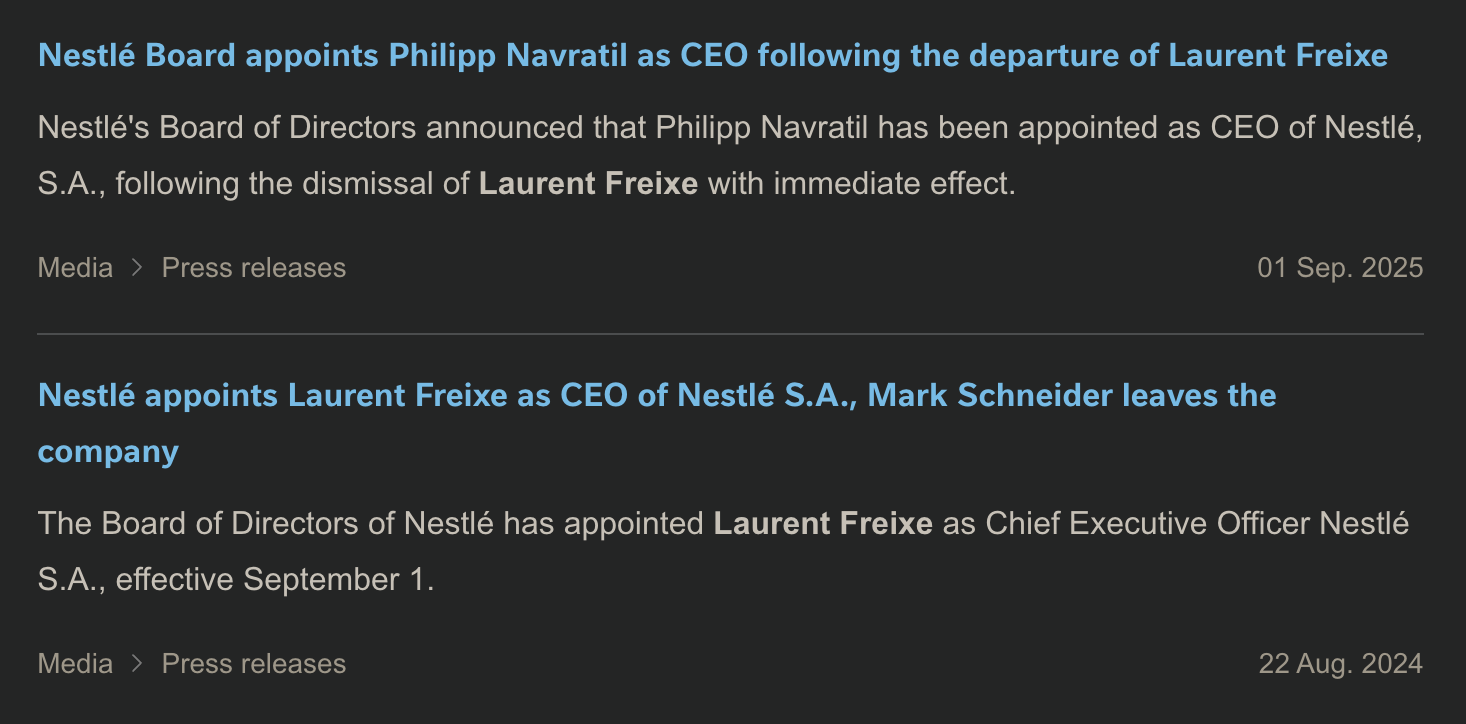The image size is (1466, 724).
Task: Click the headline mentioning Mark Schneider leaving
Action: coord(1075,395)
